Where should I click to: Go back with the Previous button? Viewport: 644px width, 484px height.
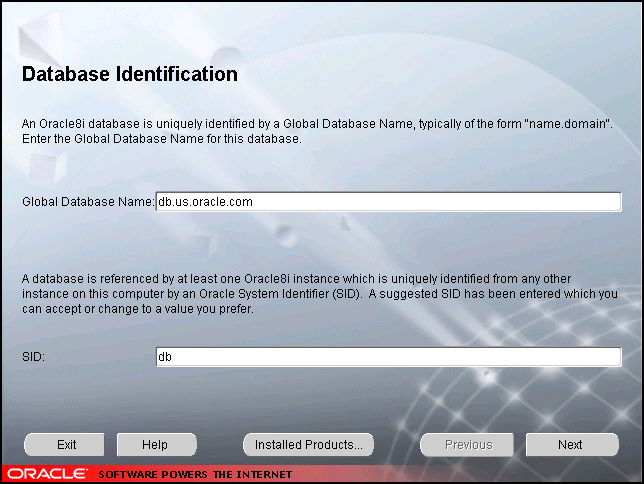[x=467, y=445]
